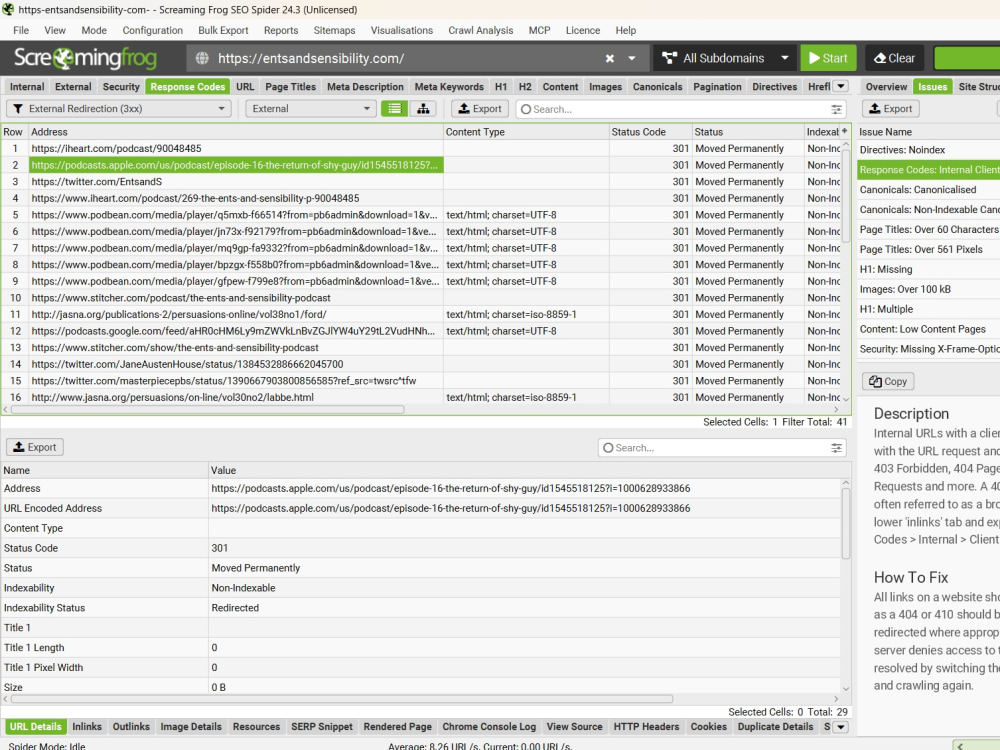The image size is (1000, 750).
Task: Open search filter options in top table
Action: [x=836, y=109]
